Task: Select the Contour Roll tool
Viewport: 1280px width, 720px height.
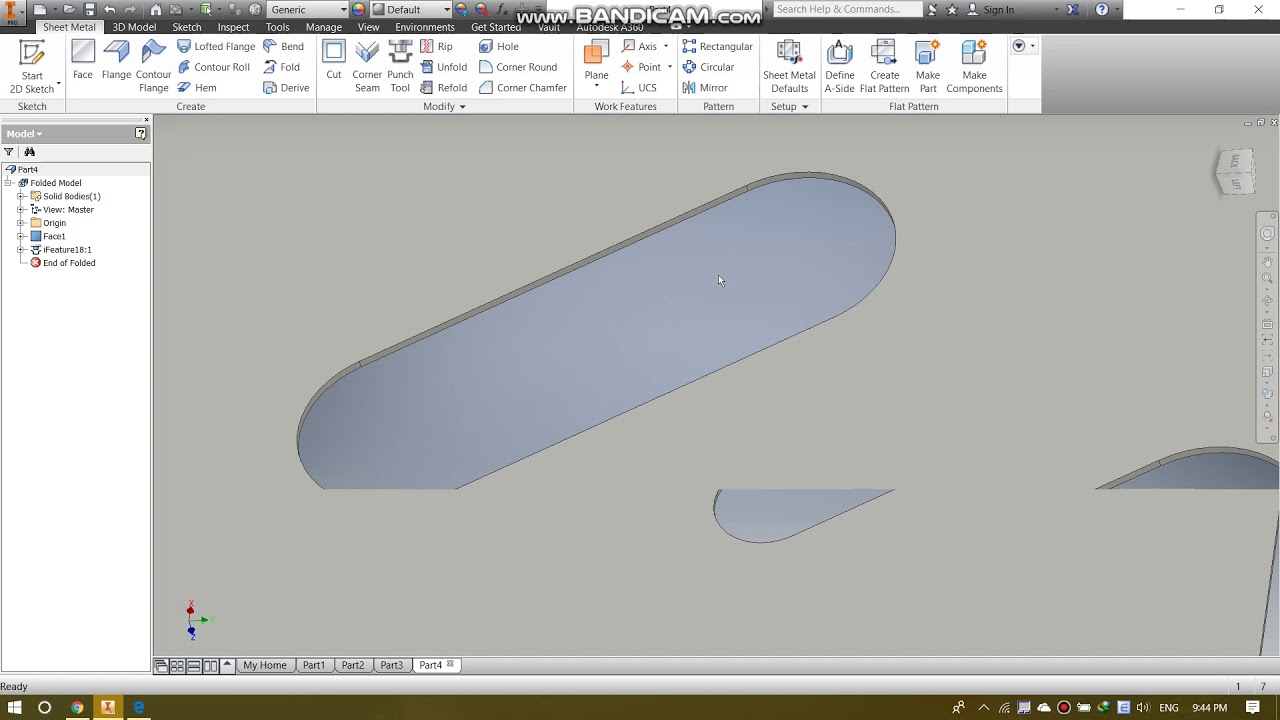Action: click(213, 67)
